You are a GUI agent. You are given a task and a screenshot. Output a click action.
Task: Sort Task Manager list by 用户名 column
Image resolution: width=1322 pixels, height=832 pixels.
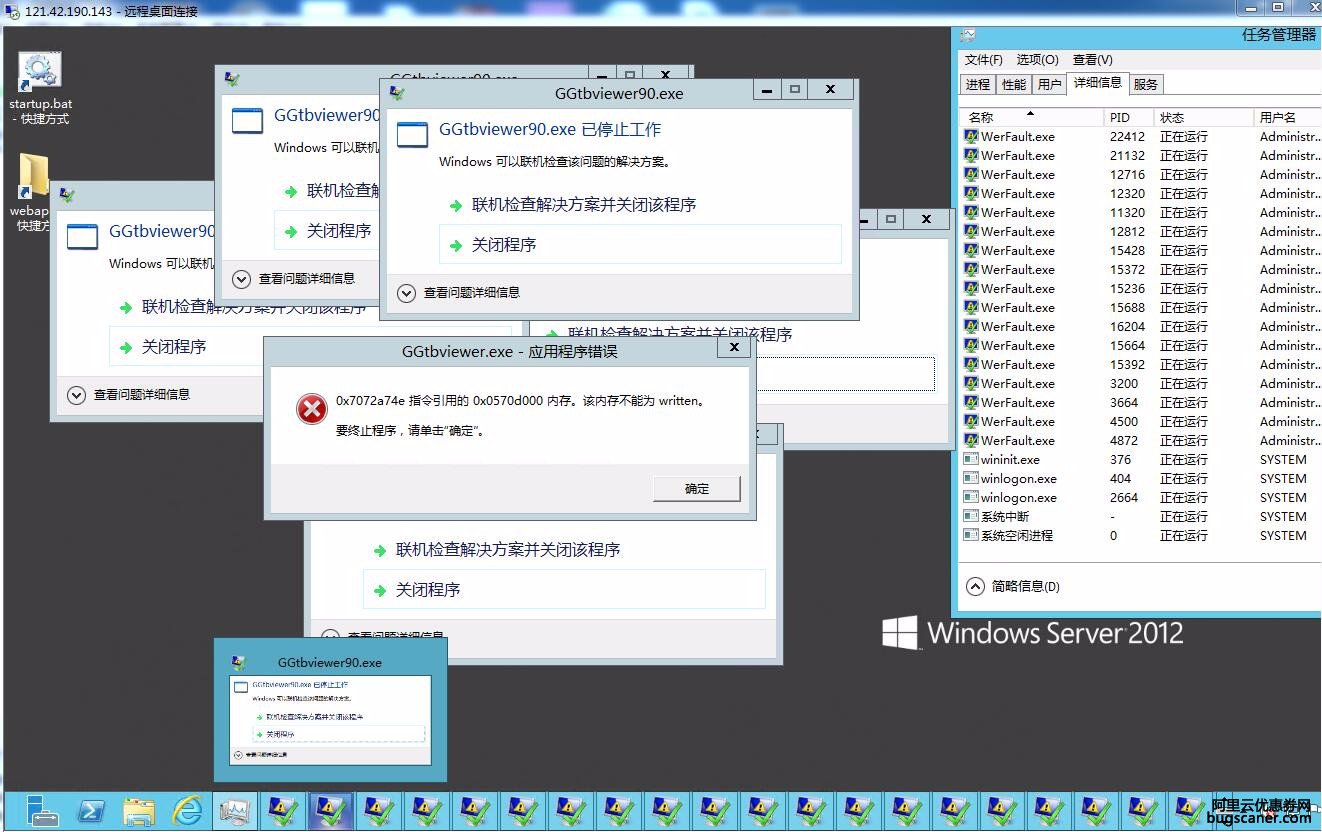pyautogui.click(x=1287, y=117)
